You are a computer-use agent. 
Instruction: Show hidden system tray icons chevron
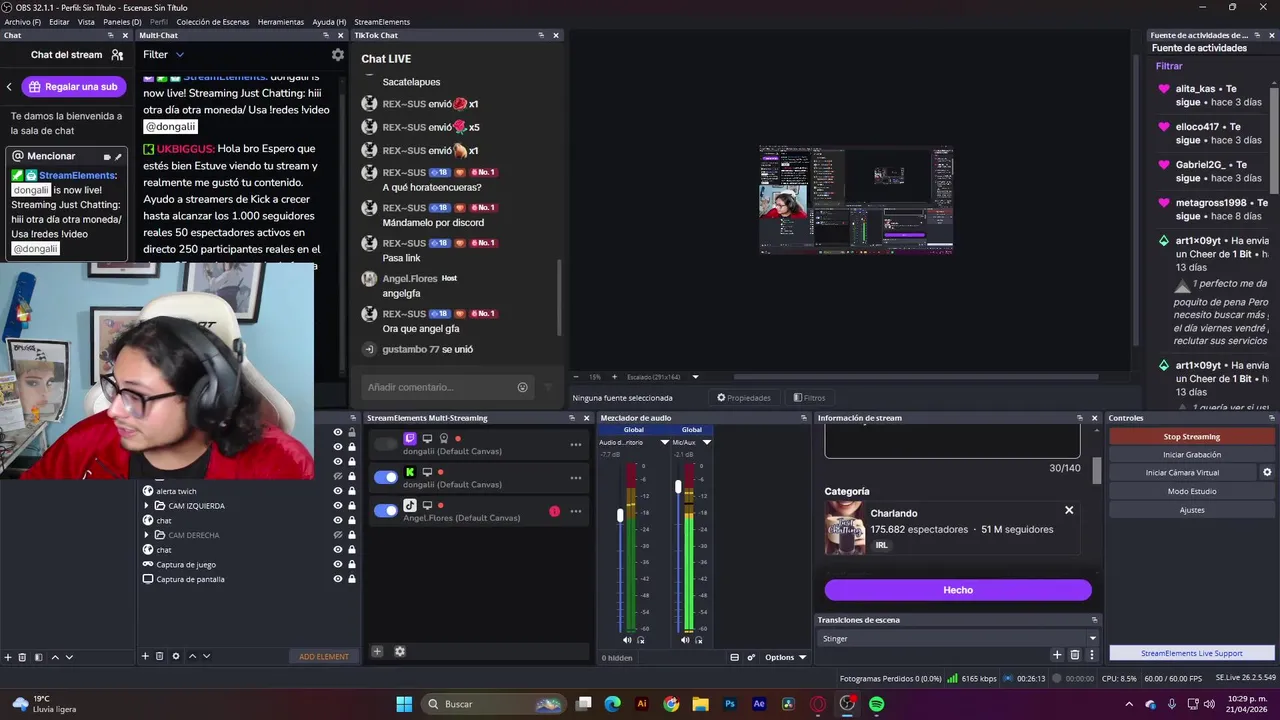point(1130,704)
